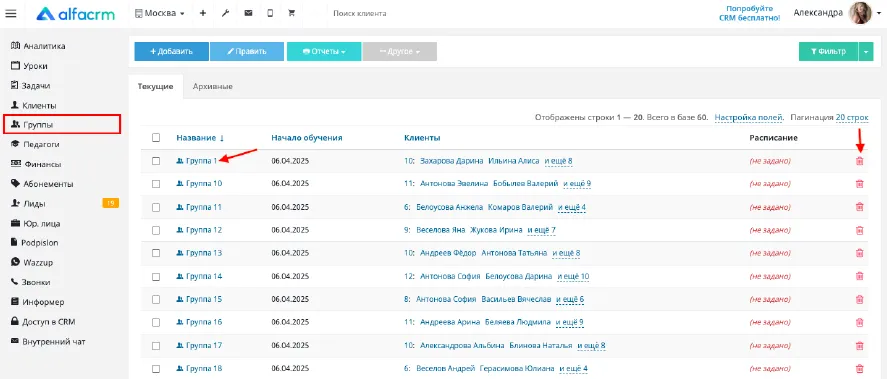887x379 pixels.
Task: Focus the Поиск клиента search field
Action: click(360, 14)
